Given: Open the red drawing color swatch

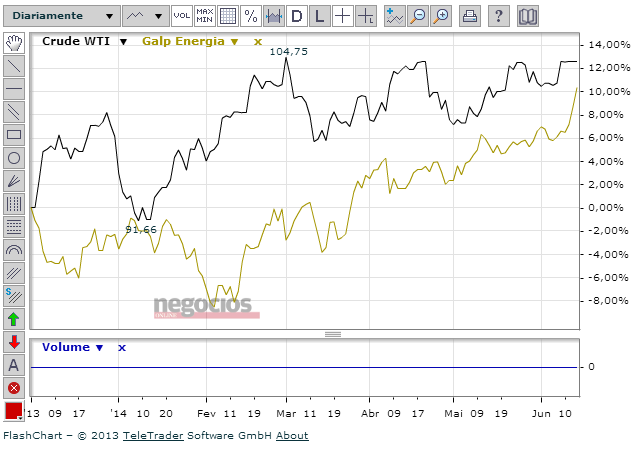Looking at the screenshot, I should coord(13,411).
